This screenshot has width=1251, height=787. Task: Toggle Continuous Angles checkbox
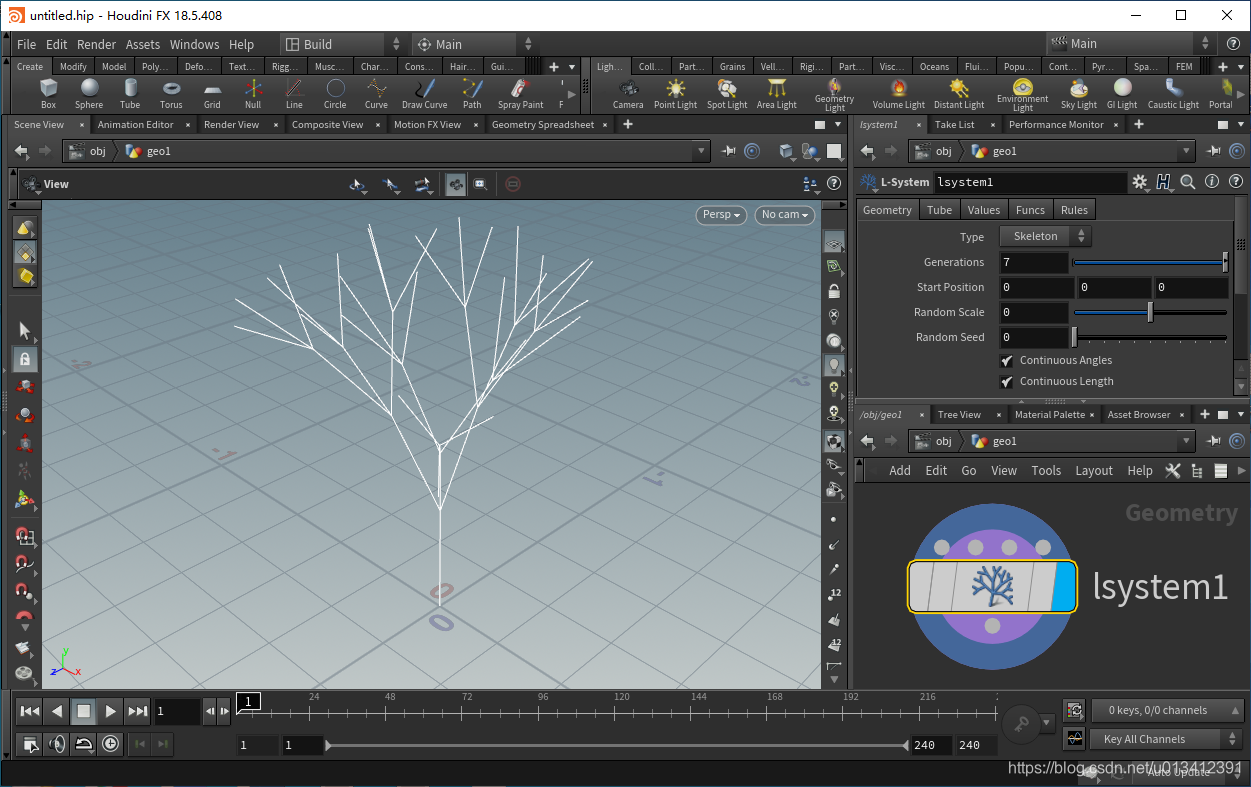point(1007,360)
